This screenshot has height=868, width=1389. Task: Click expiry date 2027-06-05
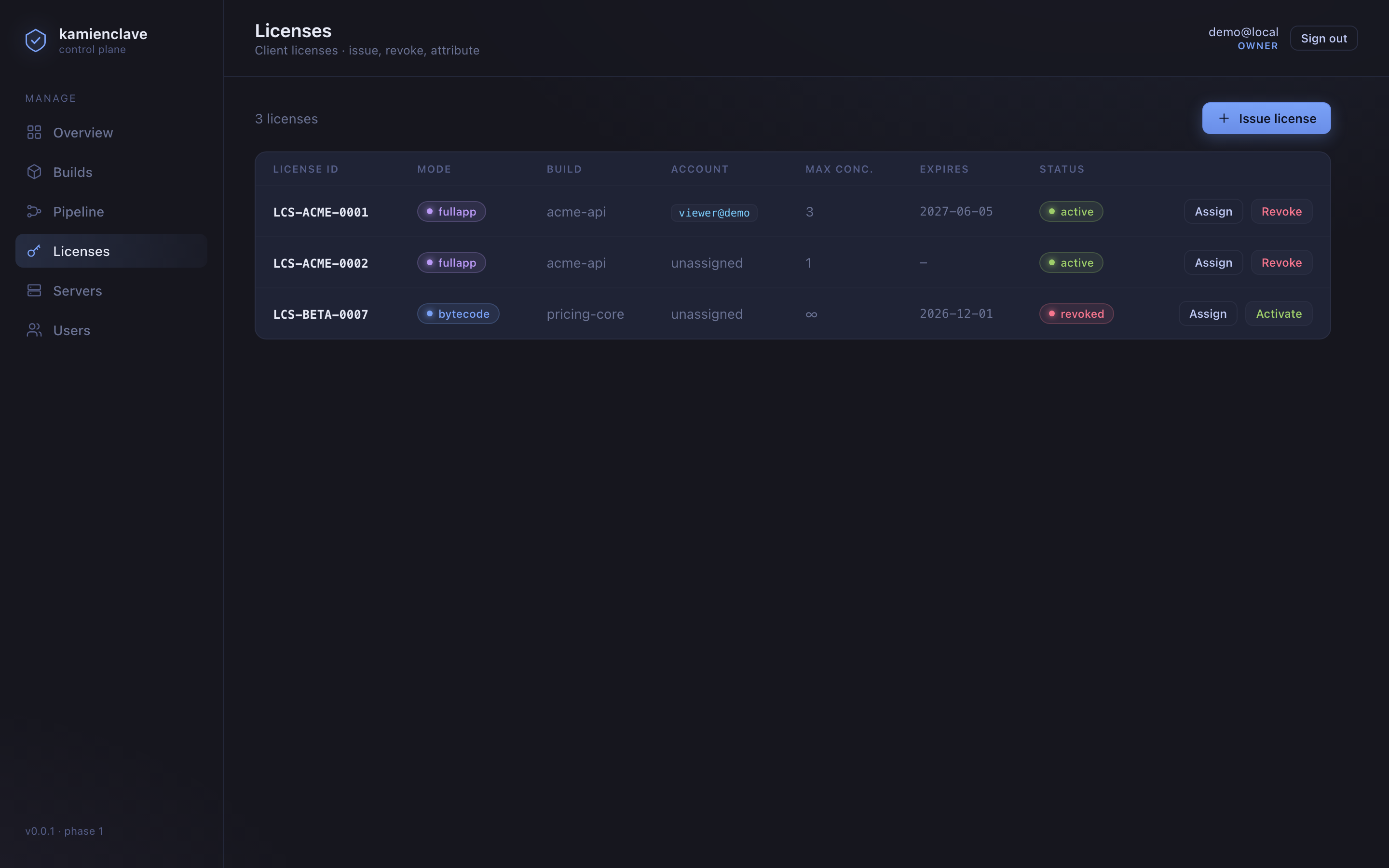(x=955, y=211)
